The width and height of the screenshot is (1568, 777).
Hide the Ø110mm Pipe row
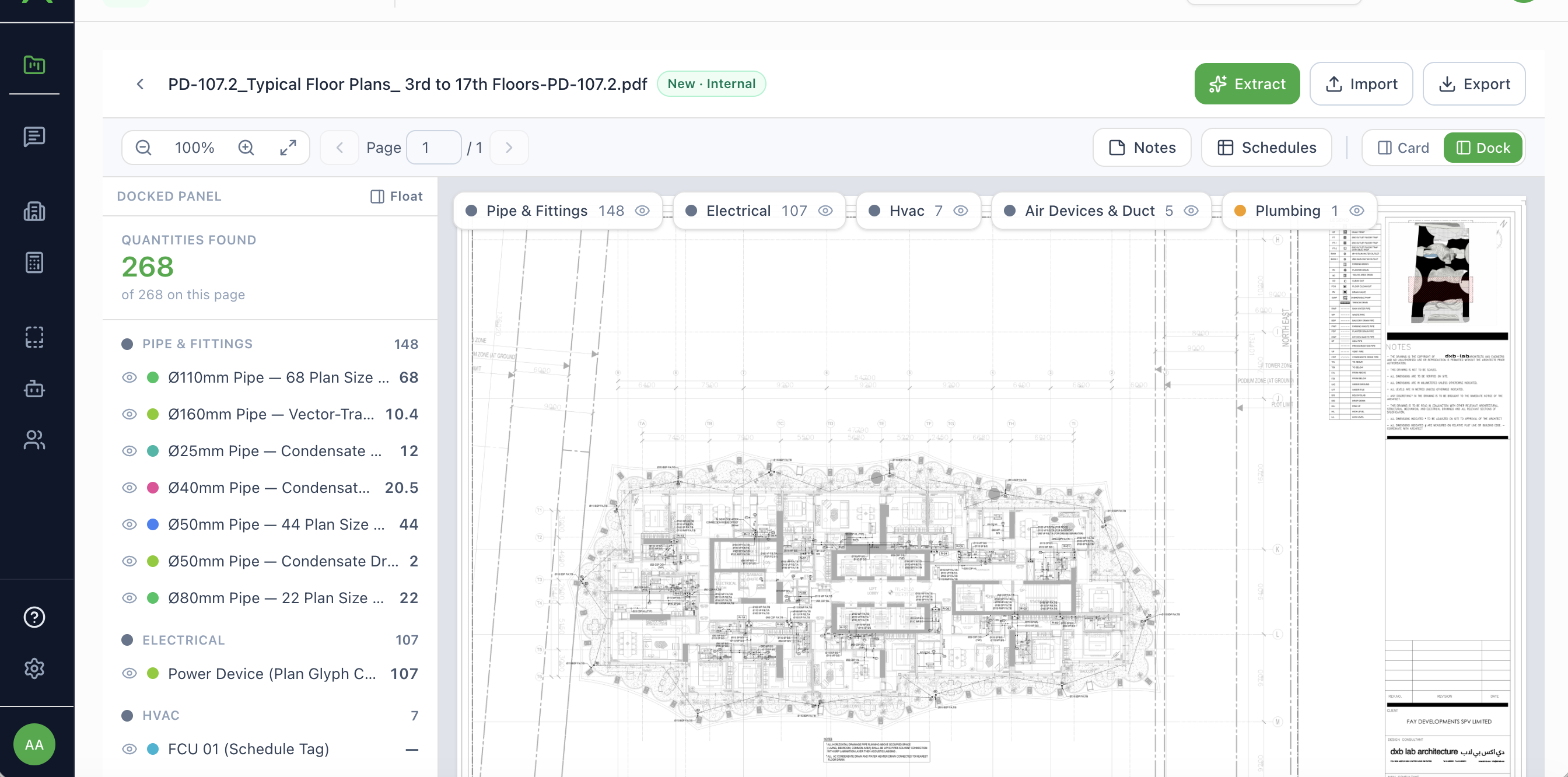(x=129, y=377)
